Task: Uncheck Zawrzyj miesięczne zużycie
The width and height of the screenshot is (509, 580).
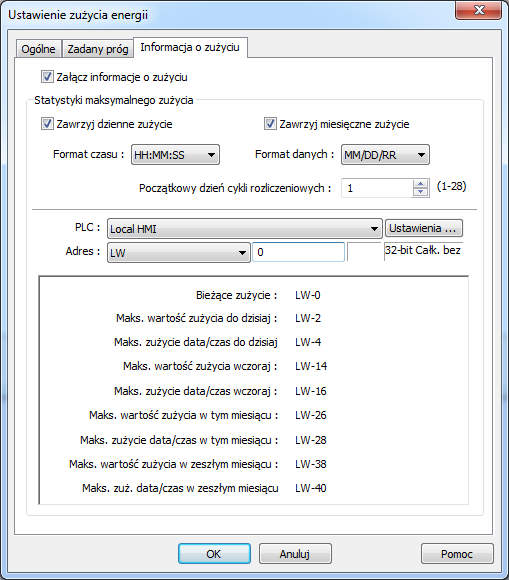Action: 270,124
